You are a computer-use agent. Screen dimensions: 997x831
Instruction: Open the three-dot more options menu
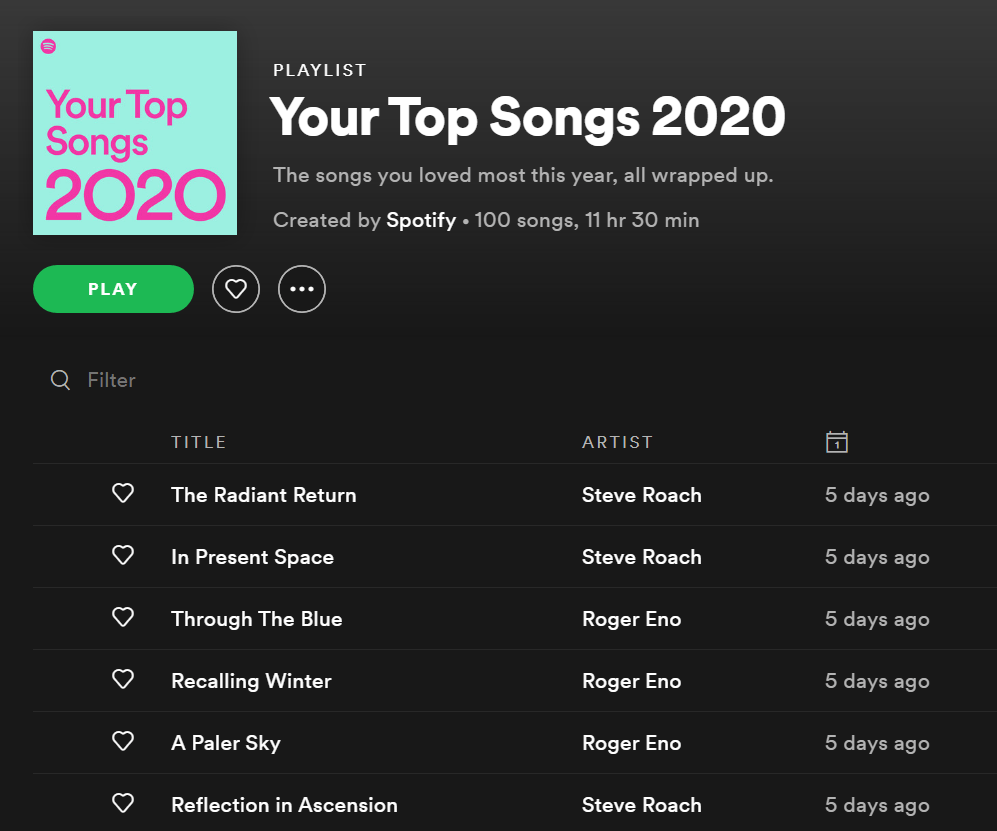(x=302, y=289)
